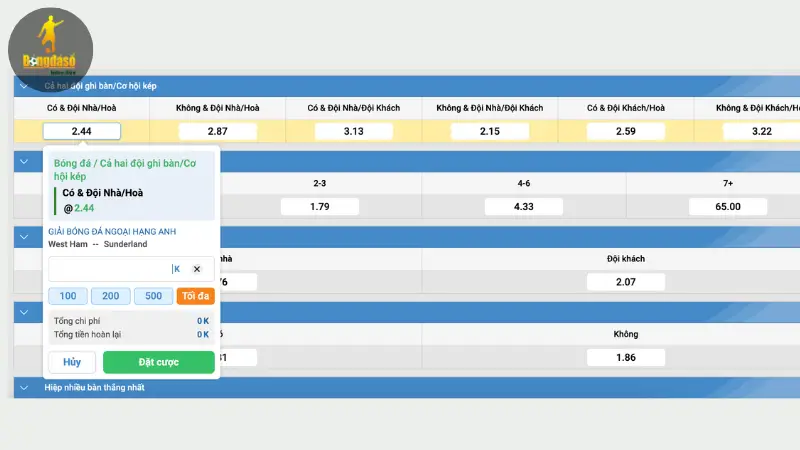Select the 2.87 odds for Không & Đội Nhà/Hoà
800x450 pixels.
coord(217,131)
